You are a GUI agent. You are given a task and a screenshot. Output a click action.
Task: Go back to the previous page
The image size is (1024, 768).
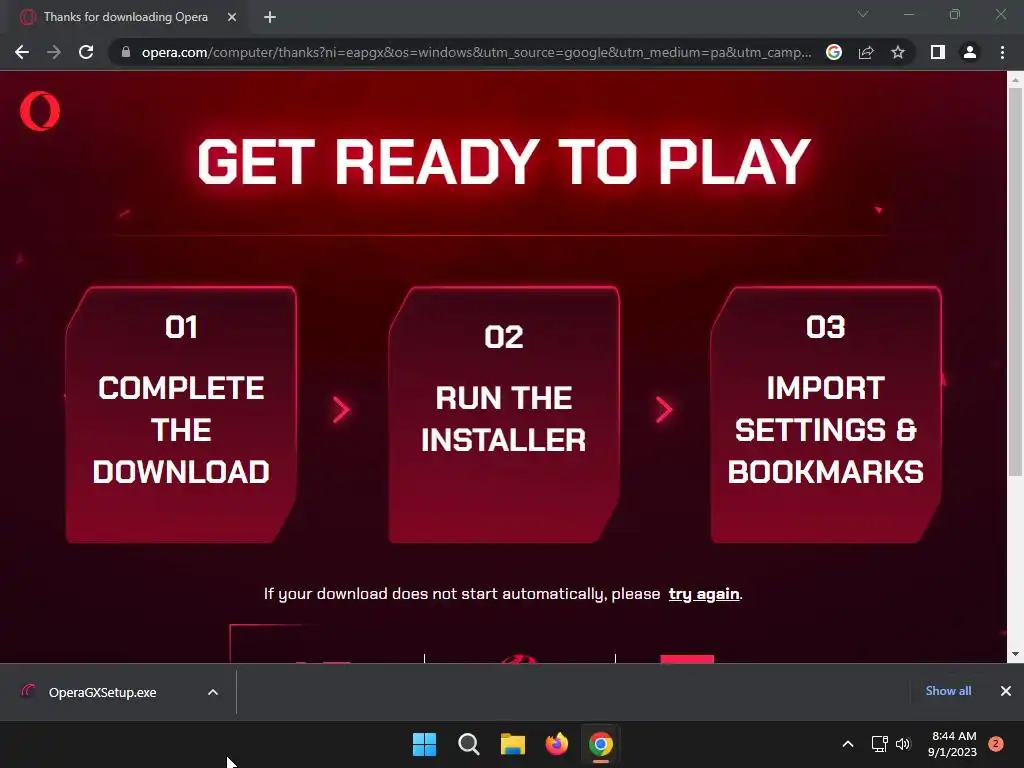click(22, 52)
